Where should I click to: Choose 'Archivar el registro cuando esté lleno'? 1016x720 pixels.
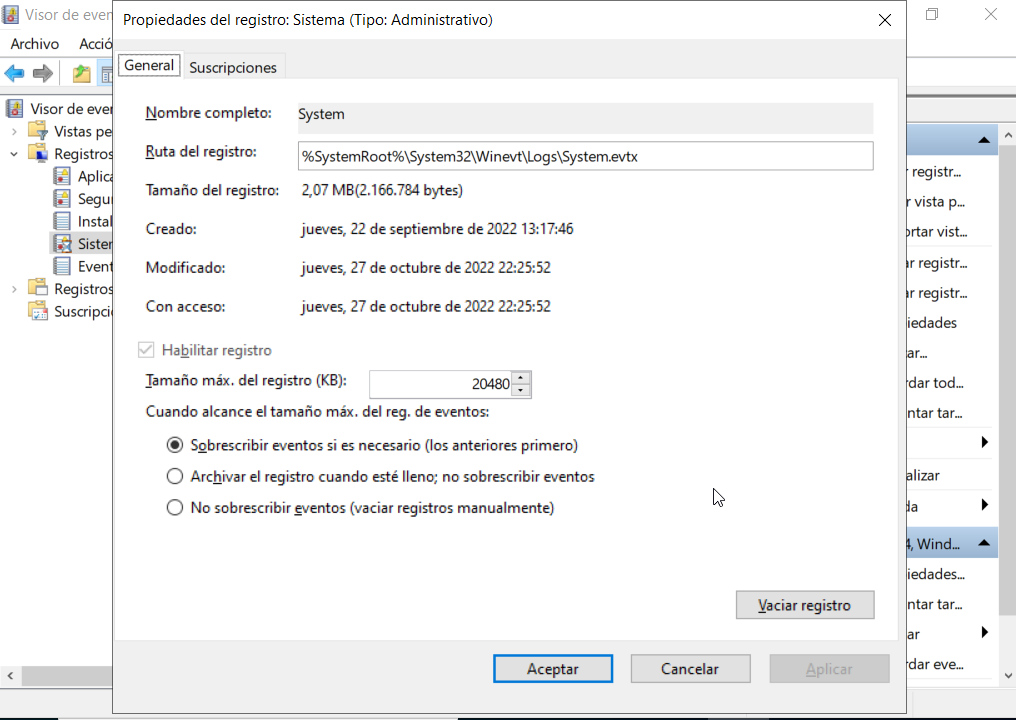175,477
